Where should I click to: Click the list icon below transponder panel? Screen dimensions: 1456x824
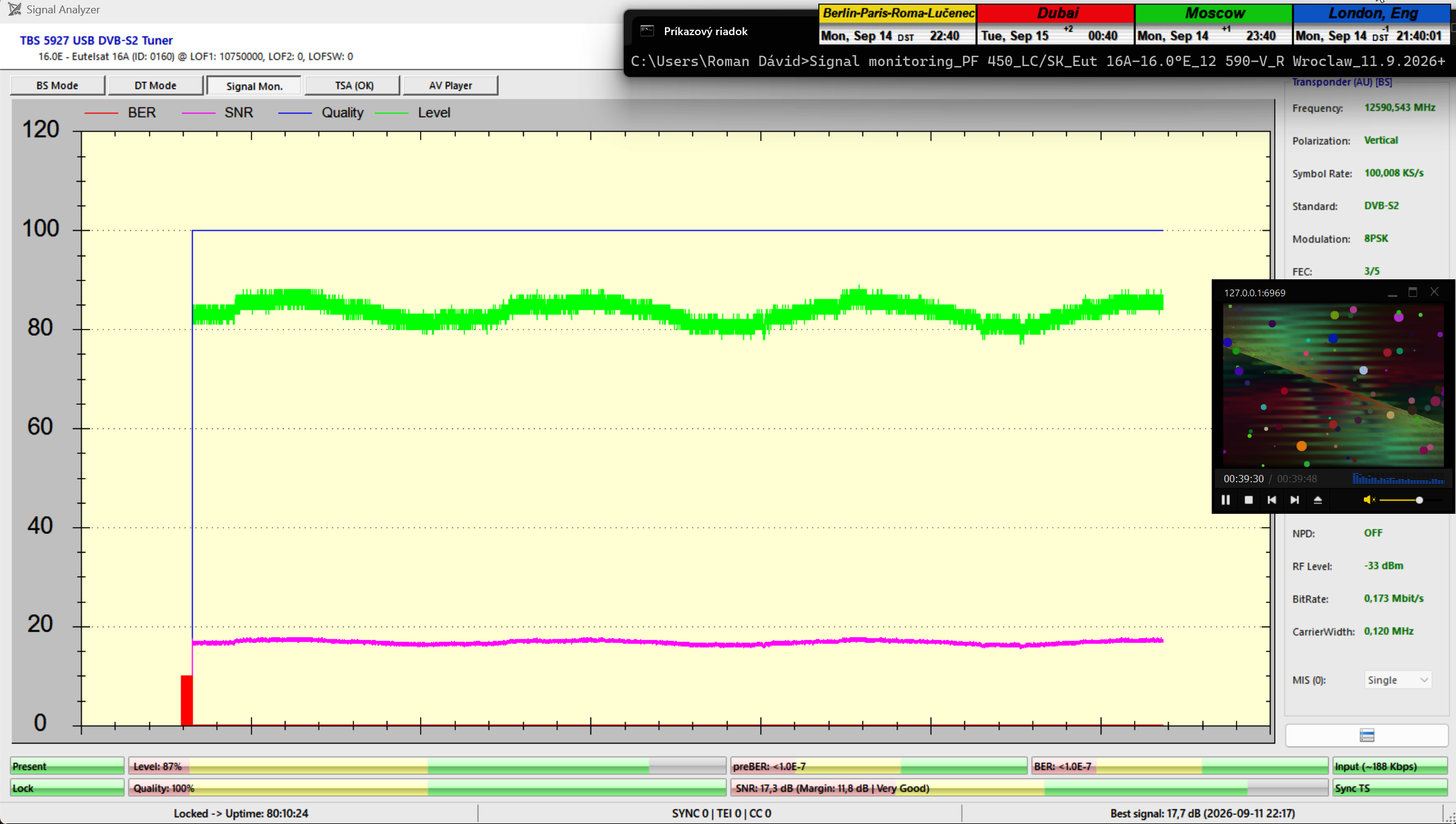(1367, 736)
